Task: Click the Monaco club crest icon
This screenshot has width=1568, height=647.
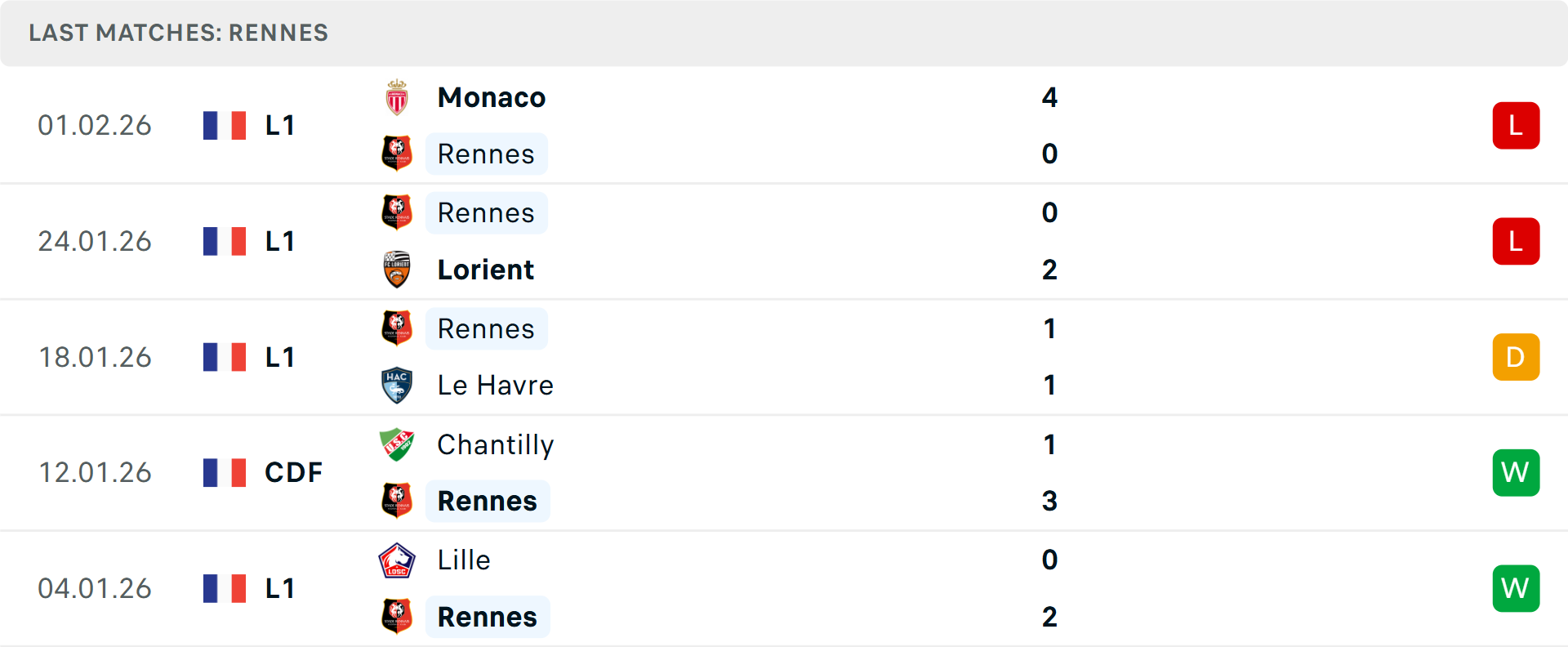Action: click(397, 97)
